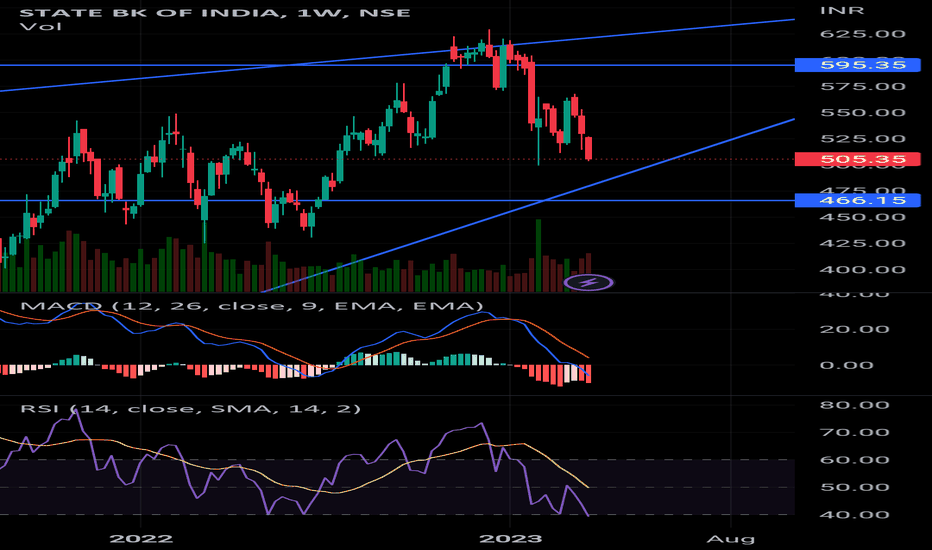932x550 pixels.
Task: Click the latest red candle near 505
Action: tap(588, 148)
